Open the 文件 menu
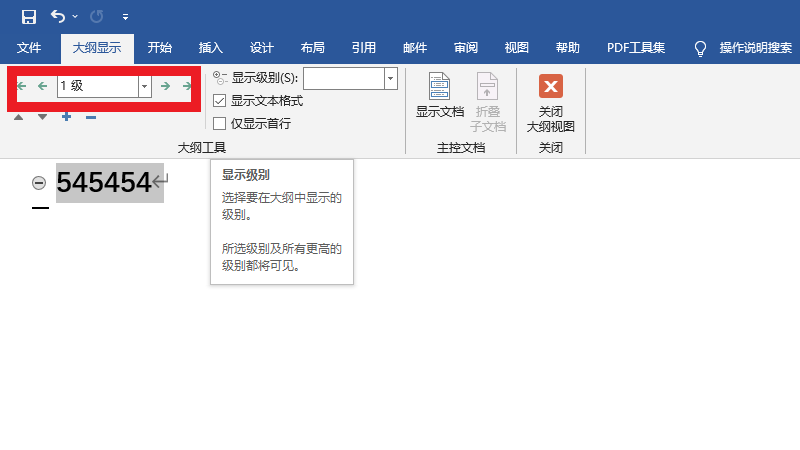Image resolution: width=800 pixels, height=450 pixels. [29, 48]
